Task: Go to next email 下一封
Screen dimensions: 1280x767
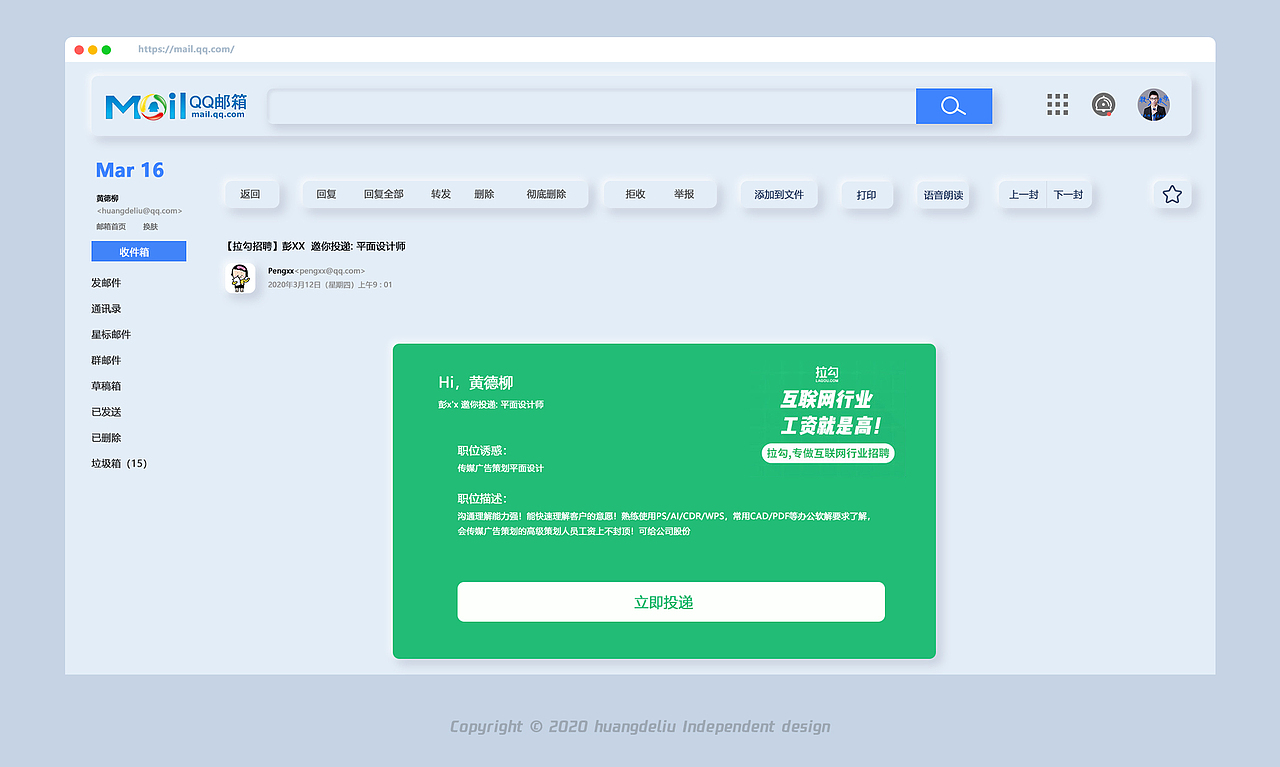Action: 1068,194
